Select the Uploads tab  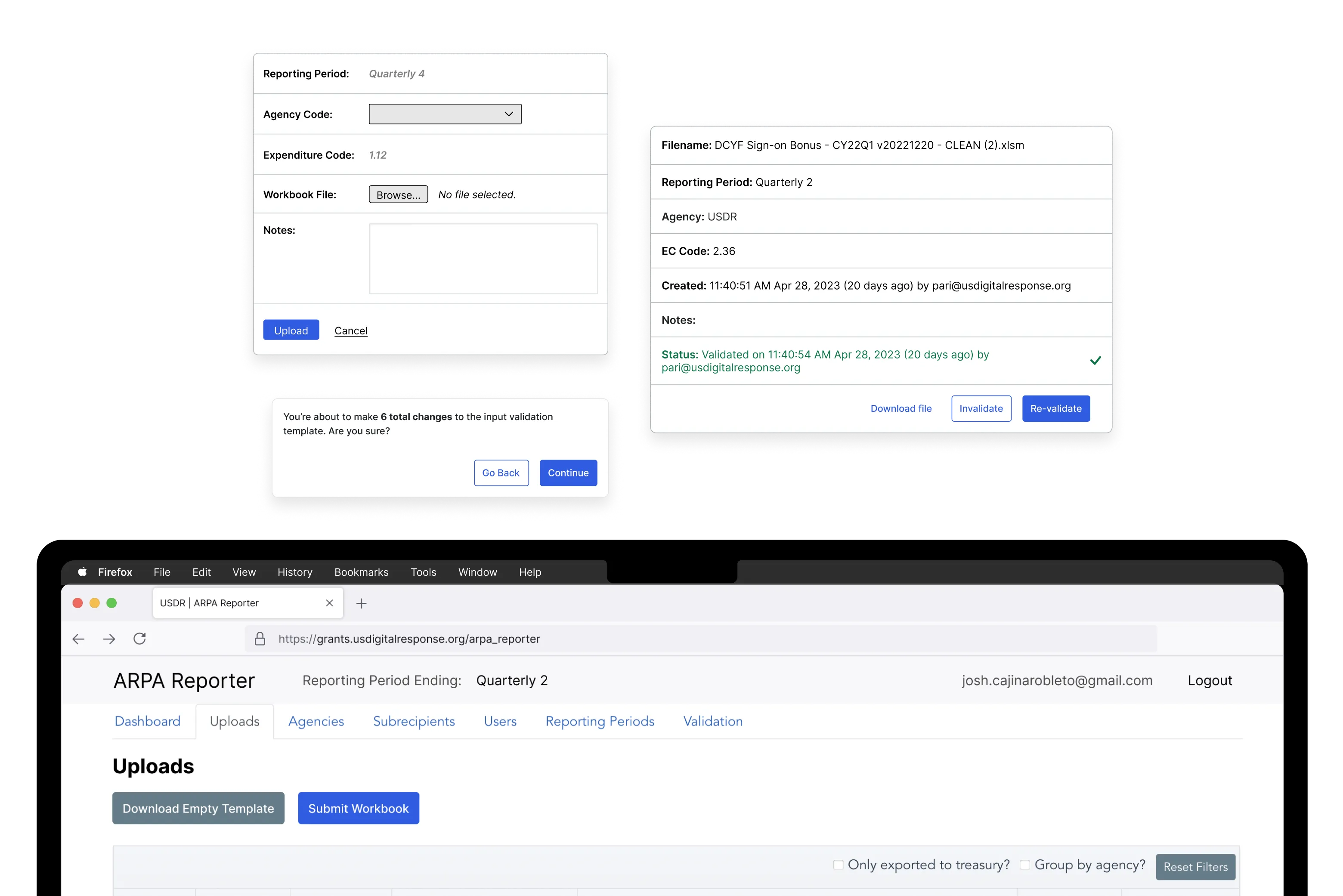click(235, 721)
